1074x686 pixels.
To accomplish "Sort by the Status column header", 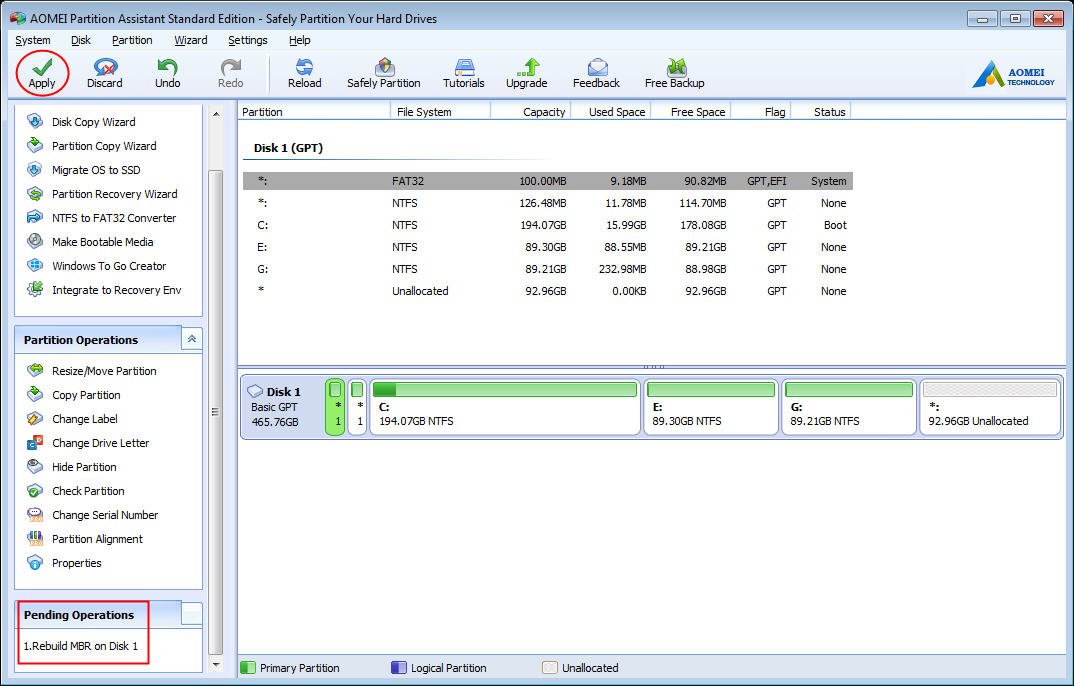I will pyautogui.click(x=821, y=112).
